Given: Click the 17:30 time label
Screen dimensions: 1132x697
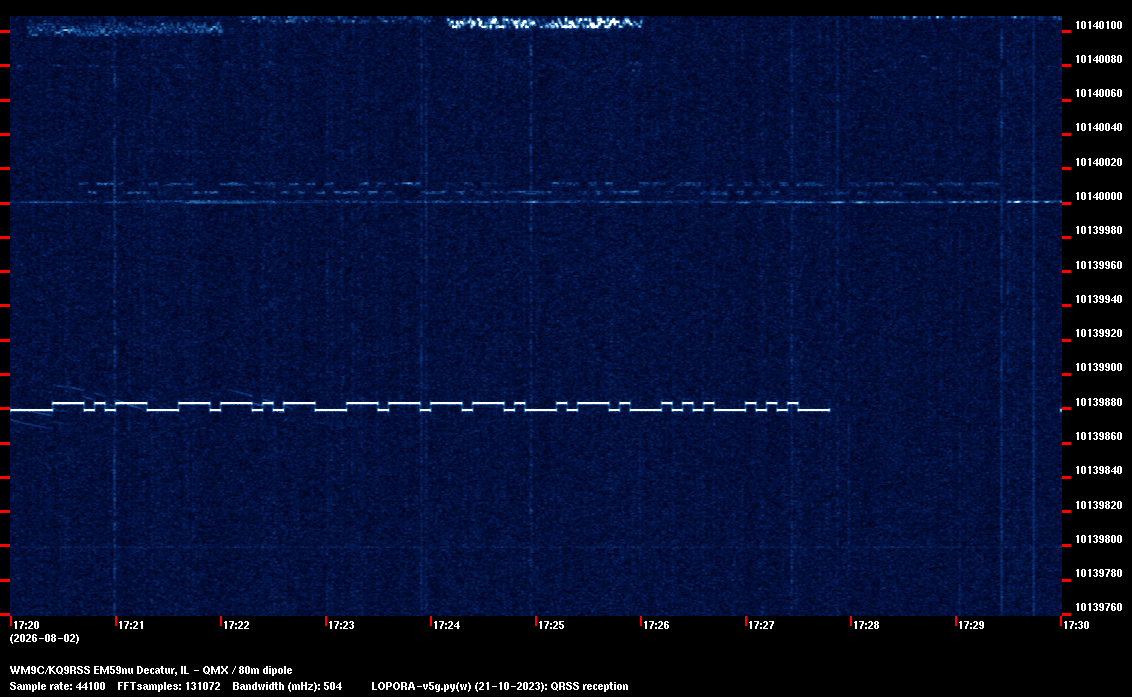Looking at the screenshot, I should [x=1076, y=625].
